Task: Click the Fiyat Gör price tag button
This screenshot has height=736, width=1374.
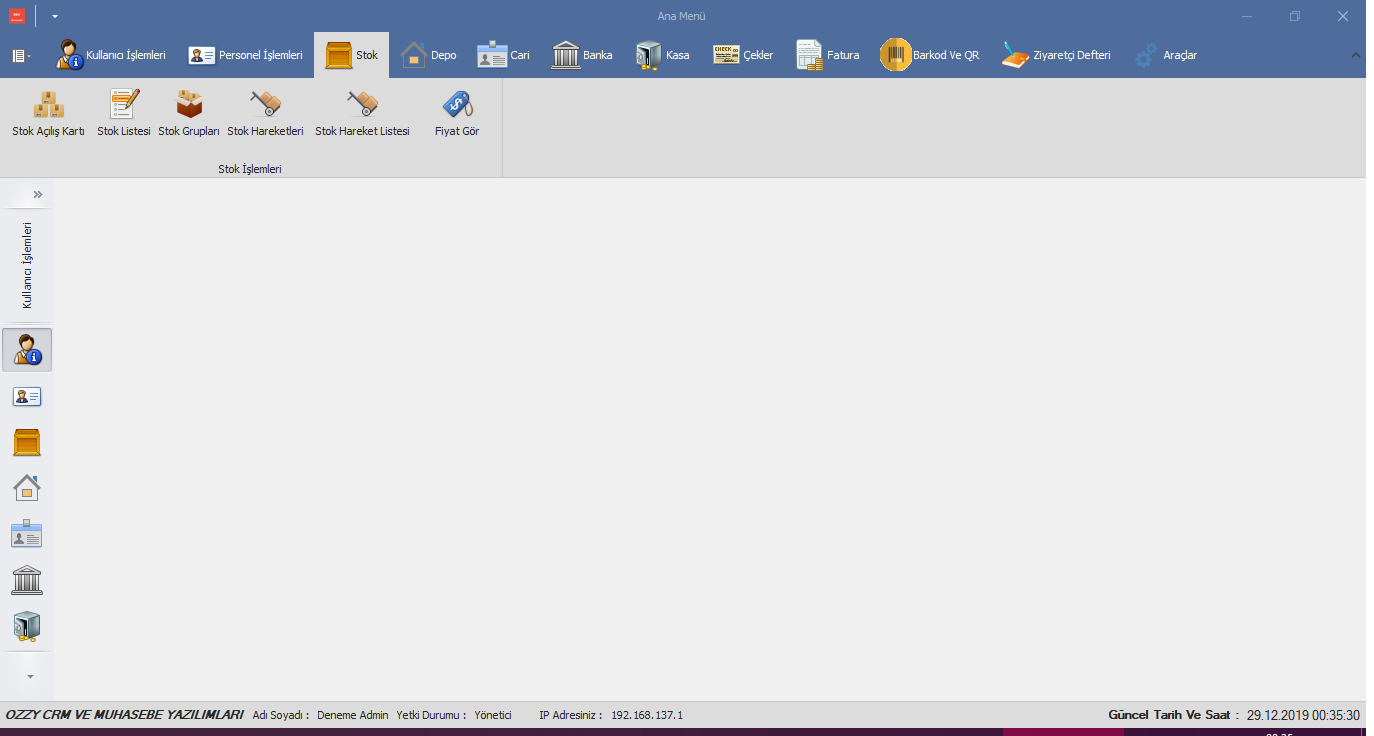Action: [x=457, y=114]
